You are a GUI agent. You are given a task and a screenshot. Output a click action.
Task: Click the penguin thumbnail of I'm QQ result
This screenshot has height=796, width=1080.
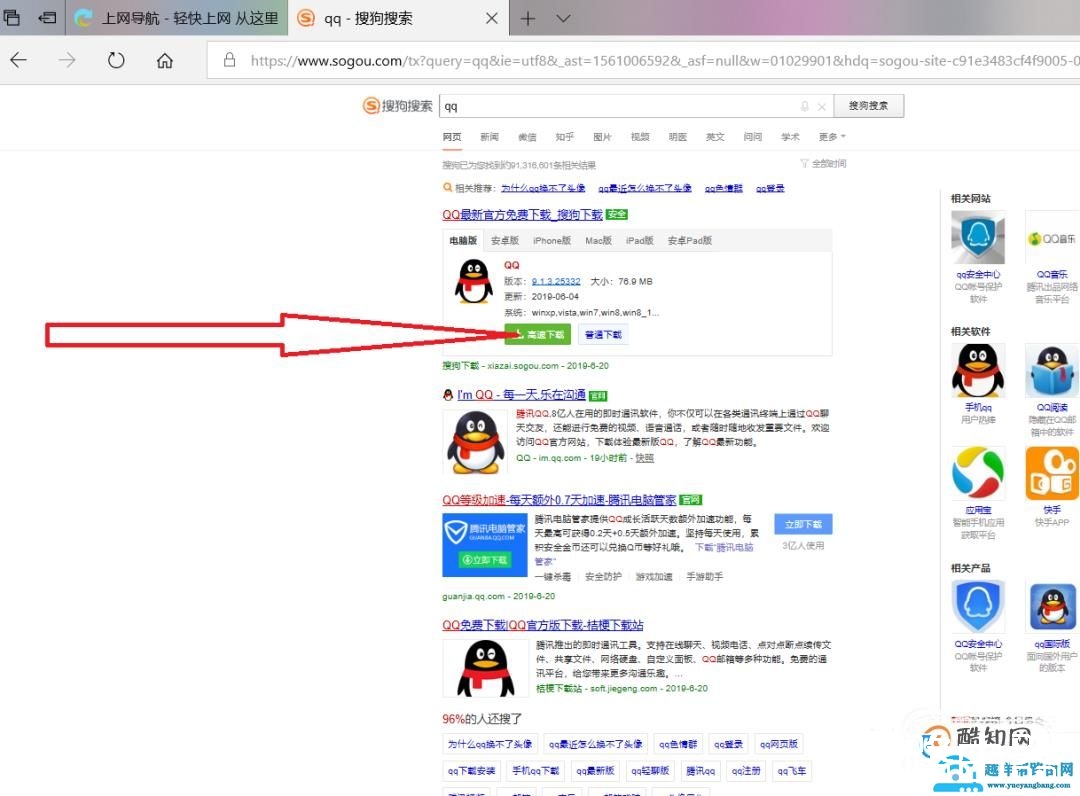click(x=475, y=441)
